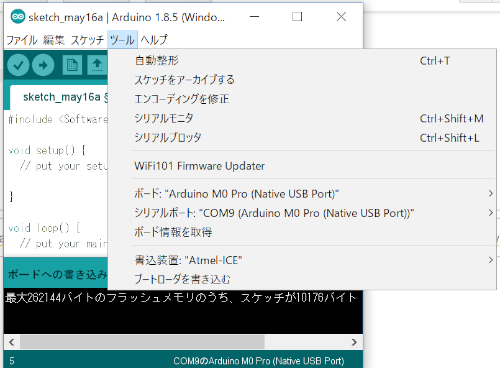Open the 編集 menu
The width and height of the screenshot is (500, 368).
tap(54, 40)
